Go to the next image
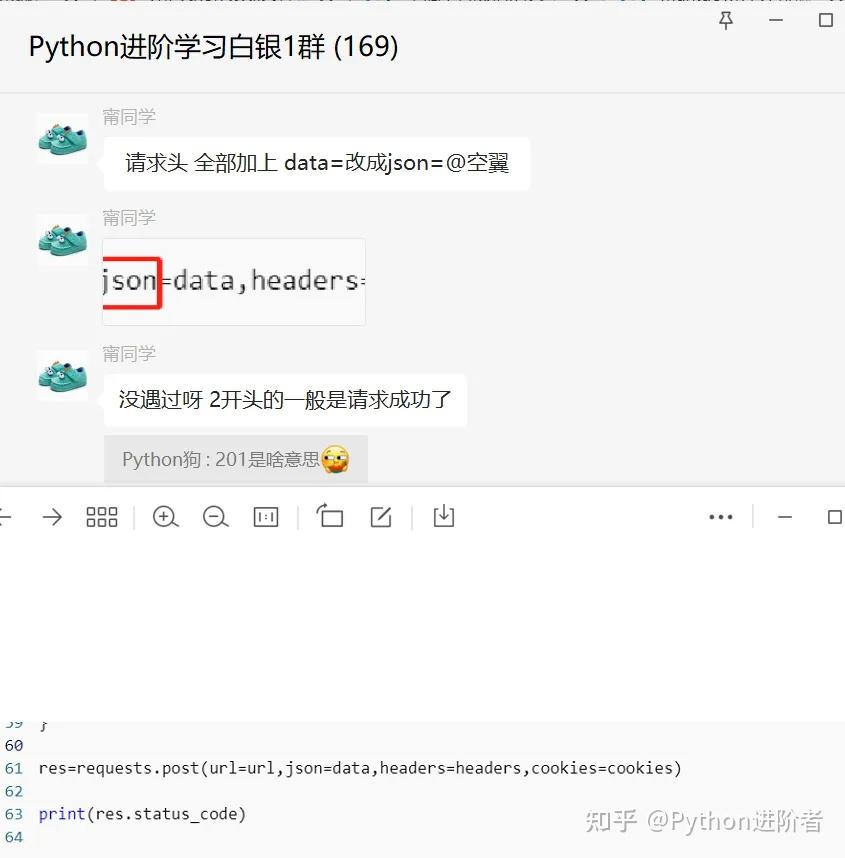 tap(50, 517)
